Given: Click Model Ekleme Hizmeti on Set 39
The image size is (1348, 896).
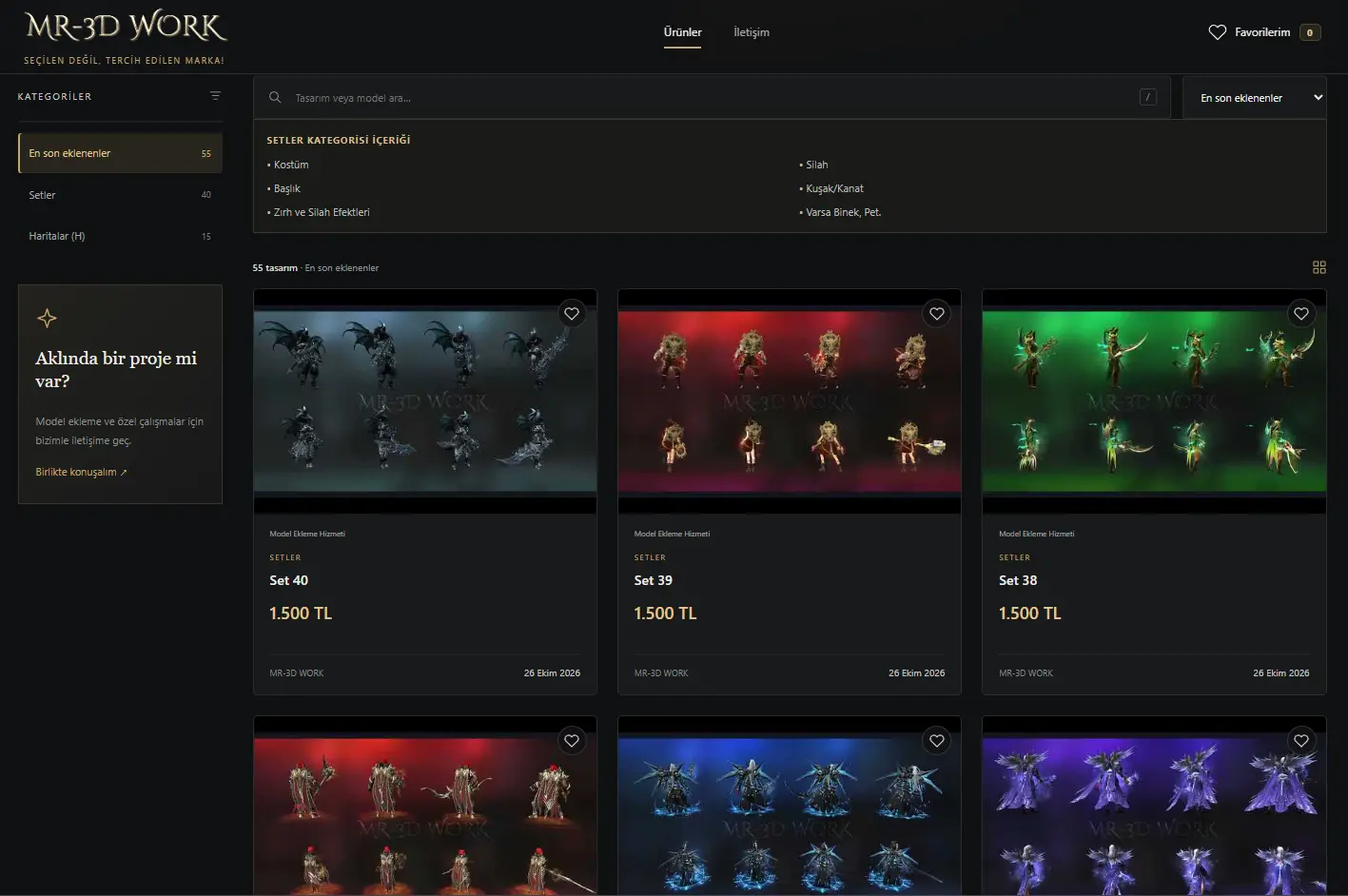Looking at the screenshot, I should click(x=672, y=534).
